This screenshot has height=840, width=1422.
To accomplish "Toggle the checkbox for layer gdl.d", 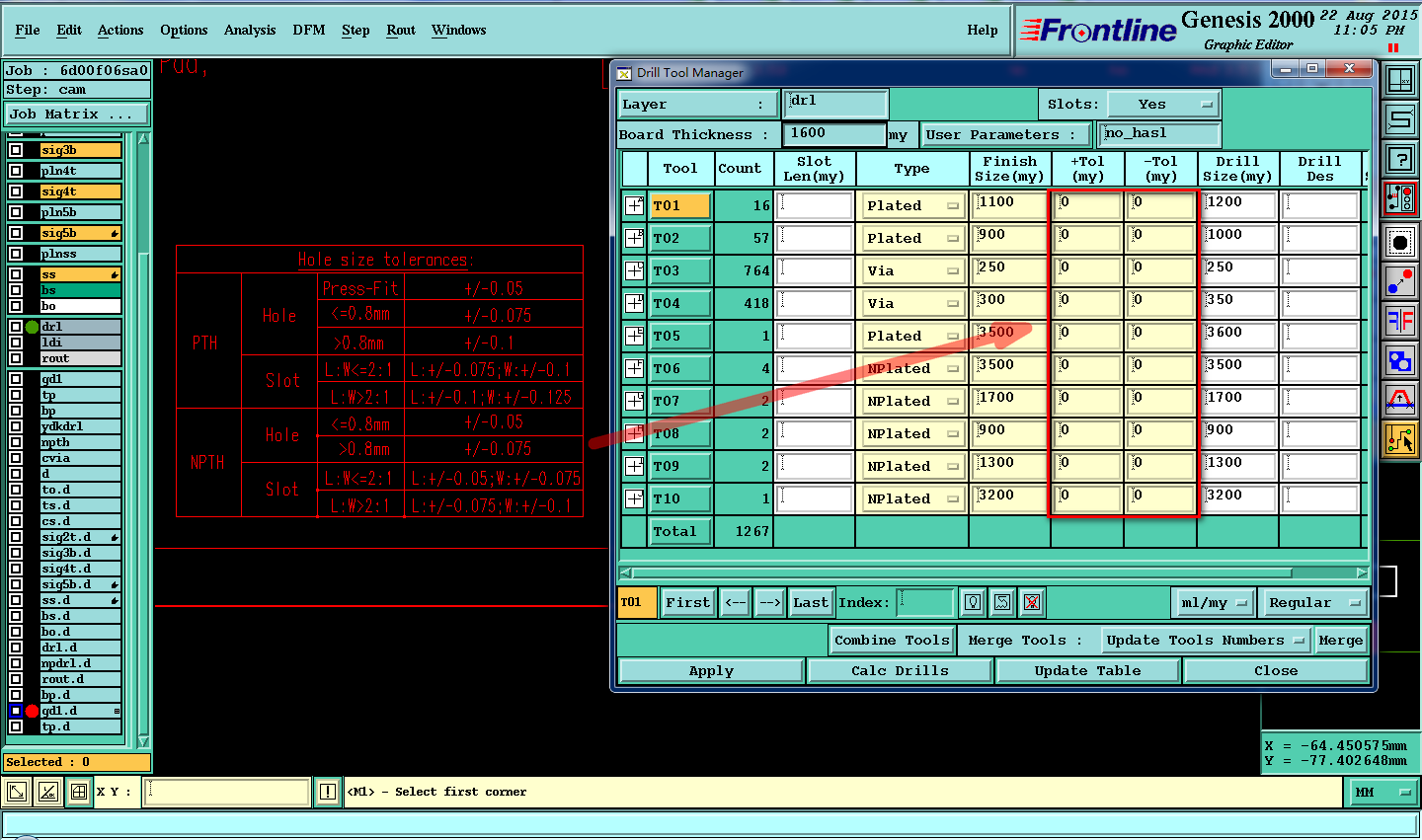I will [16, 711].
